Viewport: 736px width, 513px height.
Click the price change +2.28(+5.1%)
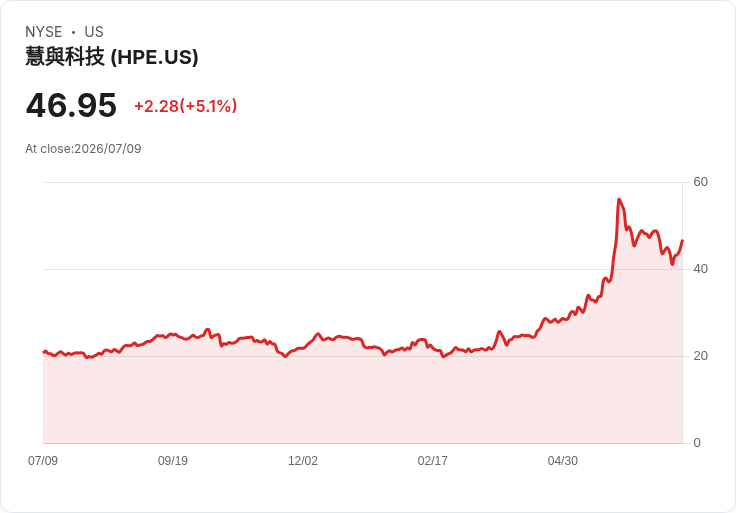click(x=186, y=106)
